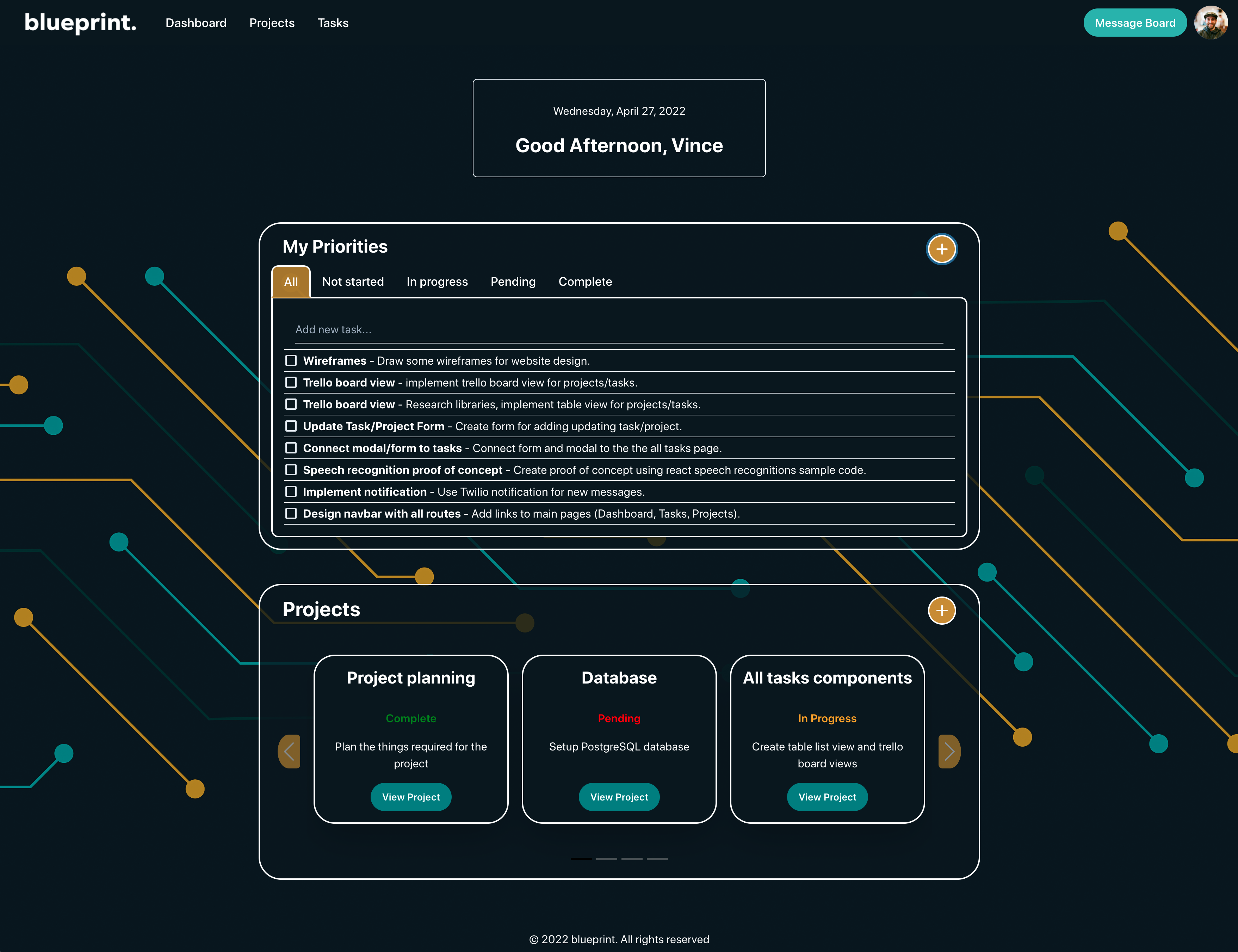Select the In progress priority filter tab
This screenshot has width=1238, height=952.
(x=437, y=281)
